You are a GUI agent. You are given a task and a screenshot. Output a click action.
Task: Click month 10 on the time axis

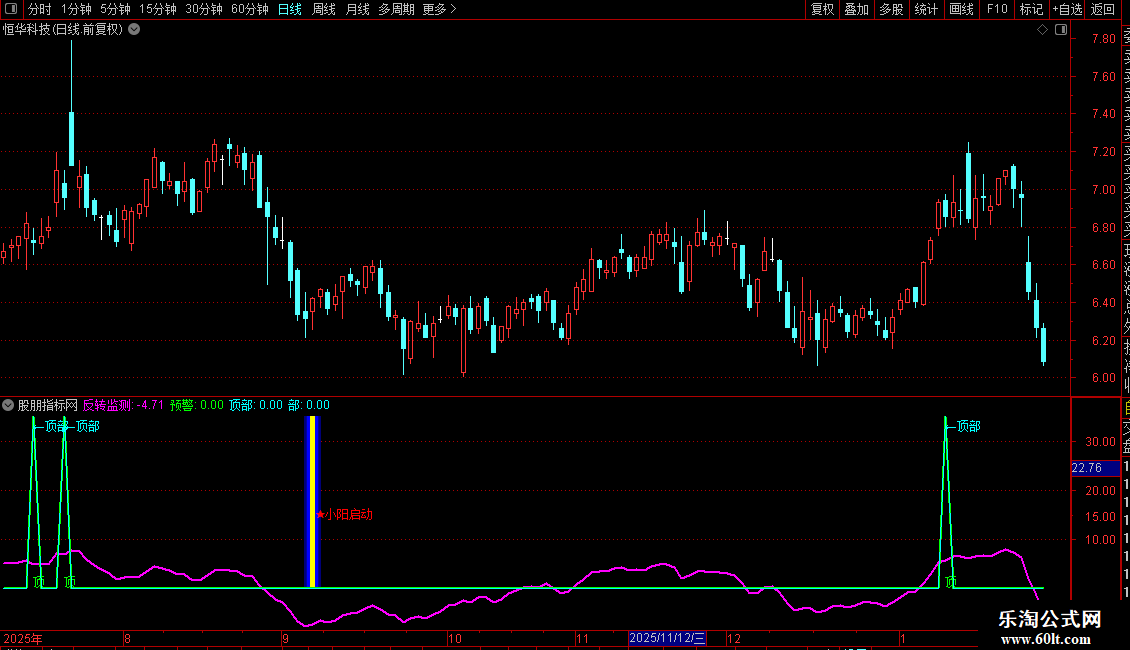point(454,638)
